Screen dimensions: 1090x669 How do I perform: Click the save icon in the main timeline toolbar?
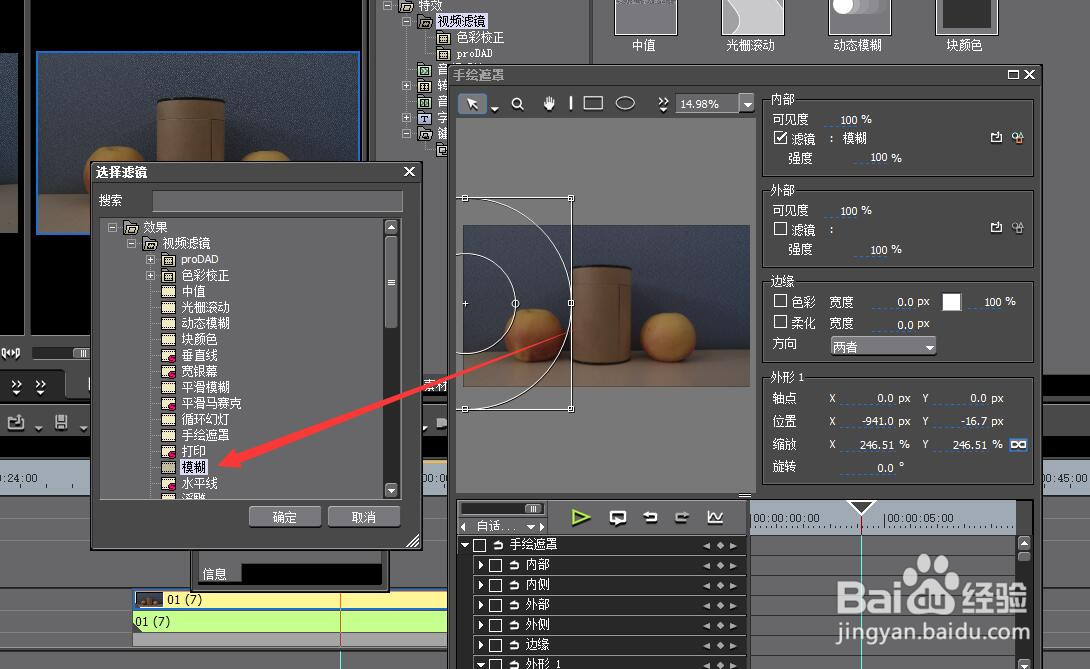click(x=60, y=421)
